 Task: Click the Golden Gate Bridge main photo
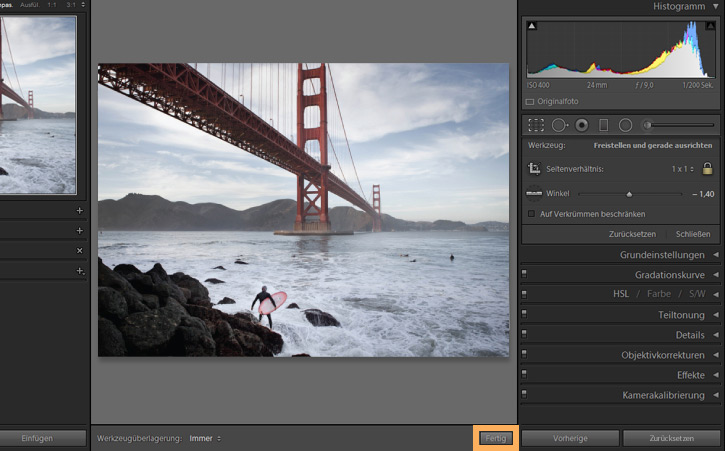pyautogui.click(x=303, y=210)
